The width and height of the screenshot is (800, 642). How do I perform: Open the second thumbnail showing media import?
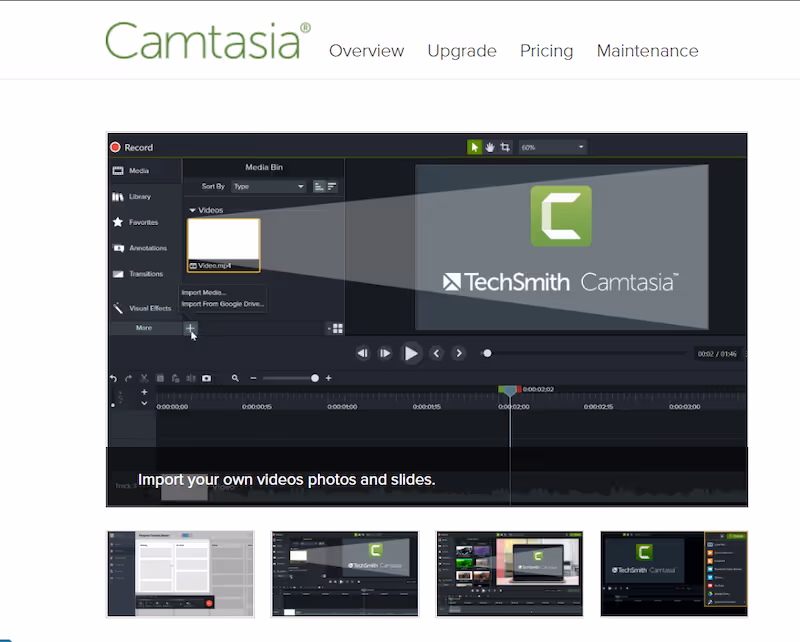345,574
